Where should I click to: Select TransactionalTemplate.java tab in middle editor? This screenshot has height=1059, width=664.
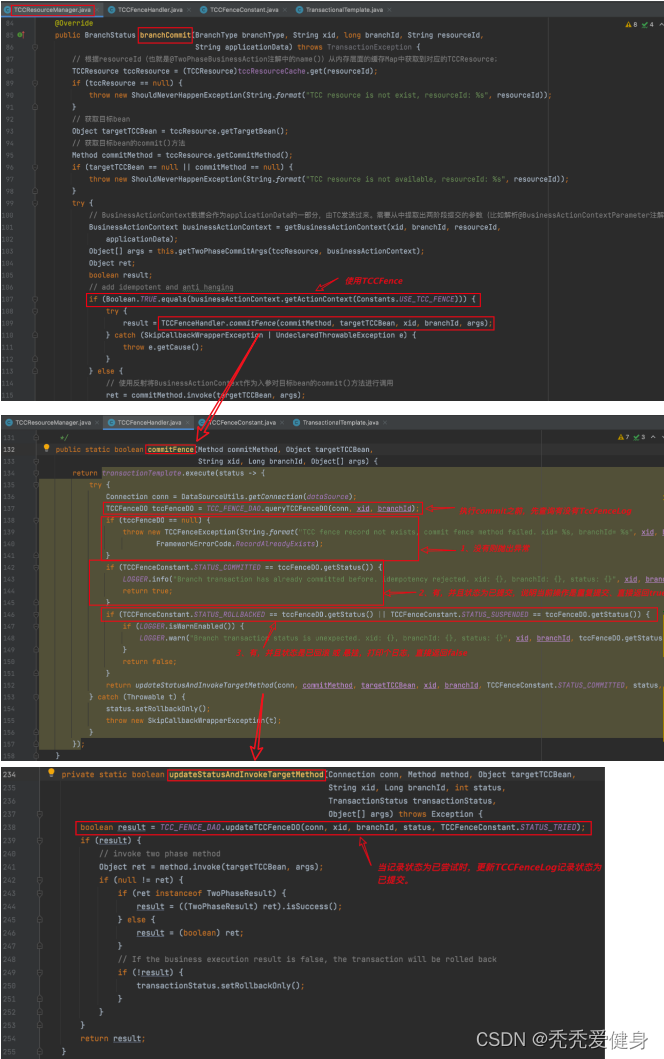[x=340, y=422]
